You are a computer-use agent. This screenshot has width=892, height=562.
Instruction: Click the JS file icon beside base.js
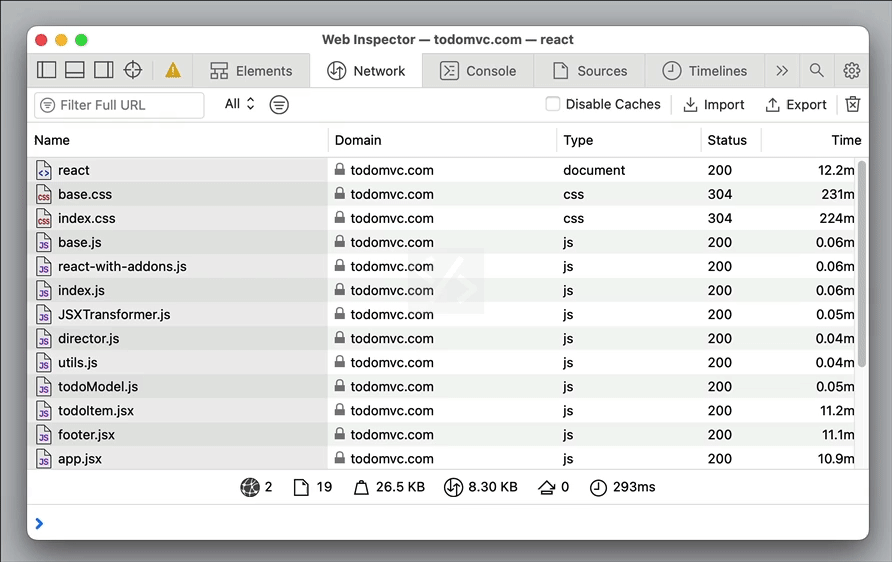[x=44, y=242]
